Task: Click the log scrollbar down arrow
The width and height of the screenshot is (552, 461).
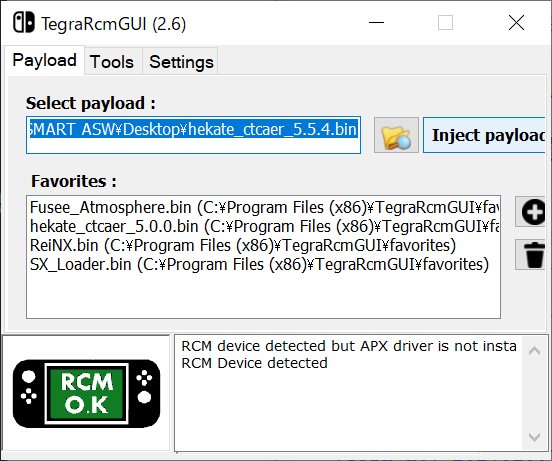Action: pyautogui.click(x=534, y=437)
